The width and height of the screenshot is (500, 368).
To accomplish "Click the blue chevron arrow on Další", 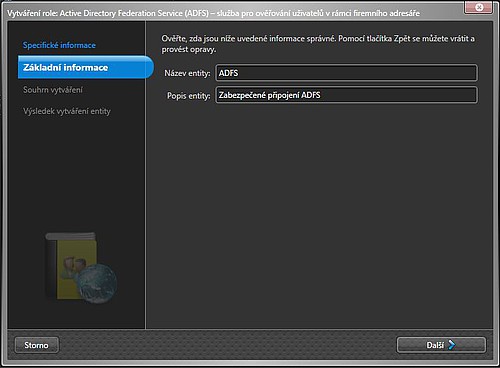I will pyautogui.click(x=452, y=345).
